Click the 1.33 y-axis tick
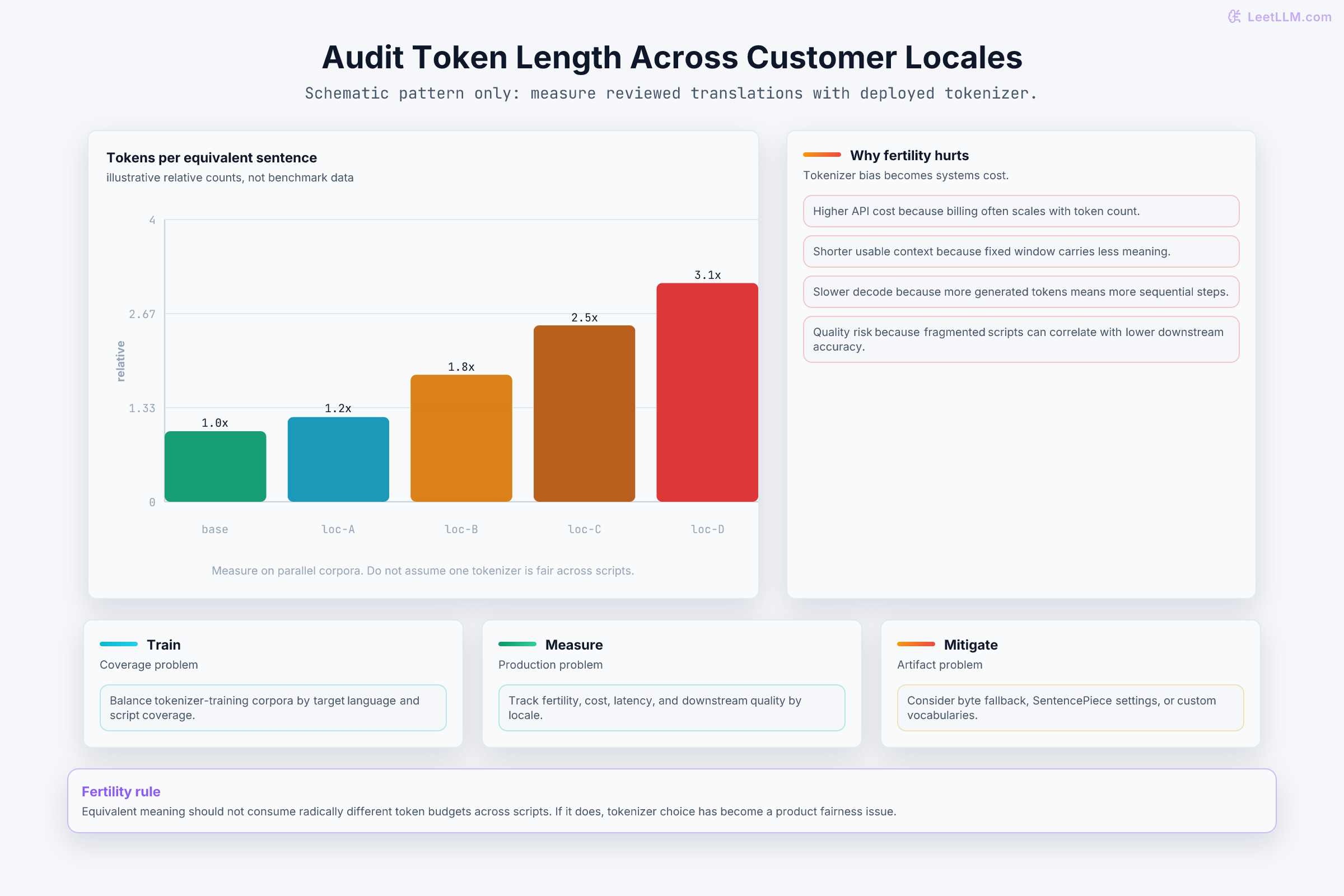This screenshot has width=1344, height=896. point(142,408)
